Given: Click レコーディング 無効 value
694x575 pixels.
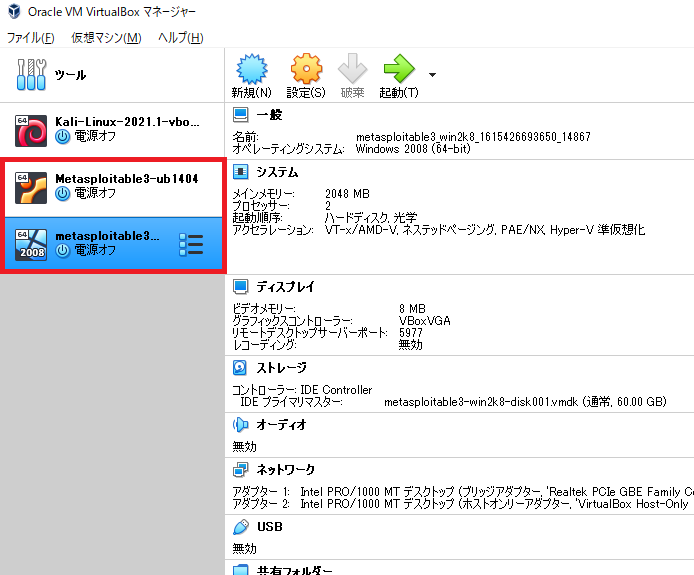Looking at the screenshot, I should click(x=410, y=344).
